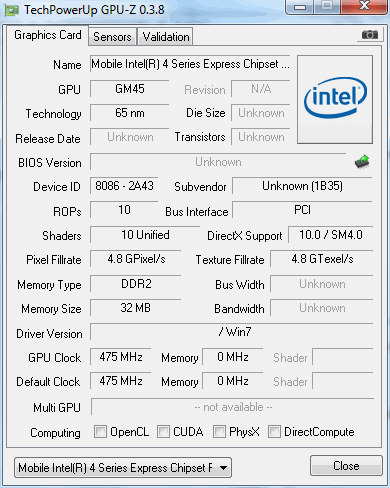Click the Bus Interface field PCI
Viewport: 390px width, 488px height.
pos(302,210)
